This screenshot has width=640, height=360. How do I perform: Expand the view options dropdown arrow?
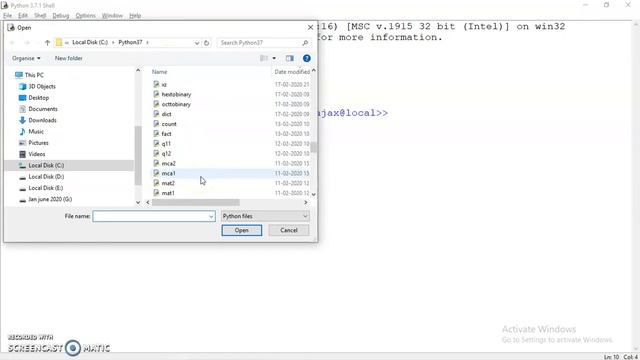click(274, 58)
